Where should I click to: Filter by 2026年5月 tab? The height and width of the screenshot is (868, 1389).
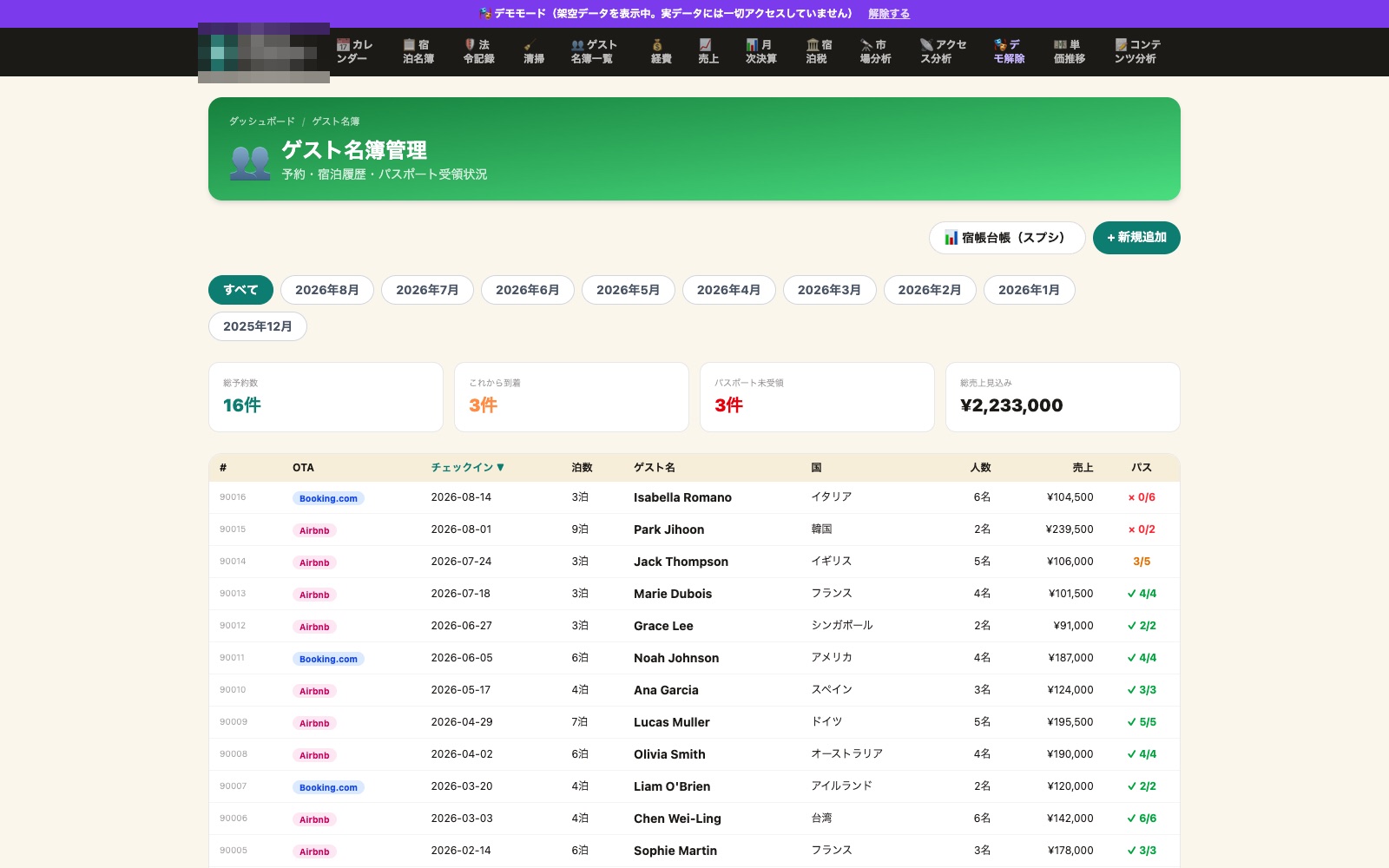629,290
